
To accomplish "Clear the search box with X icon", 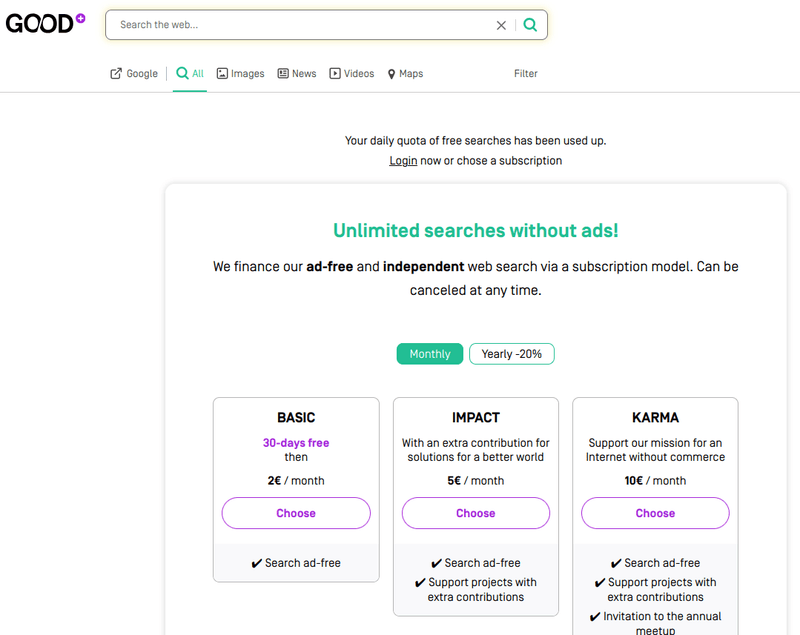I will (x=501, y=25).
